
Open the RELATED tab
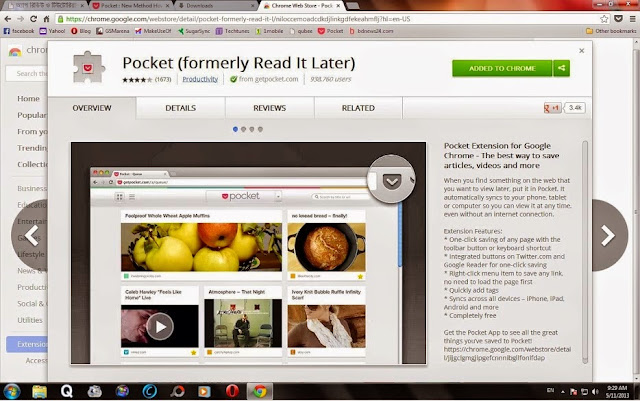point(358,108)
